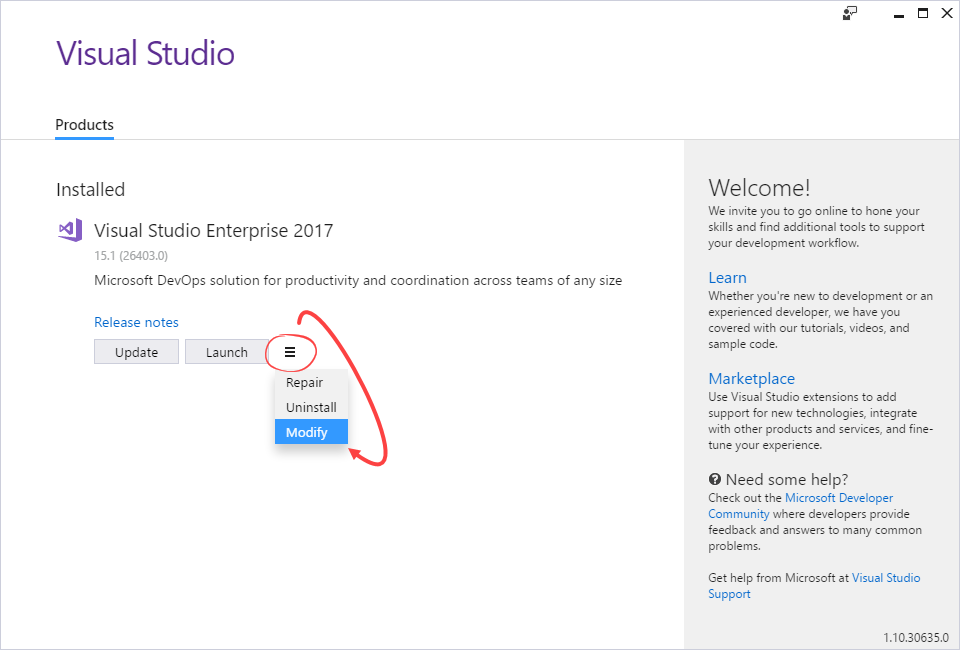The height and width of the screenshot is (650, 960).
Task: Follow the Microsoft Developer Community link
Action: click(x=801, y=506)
